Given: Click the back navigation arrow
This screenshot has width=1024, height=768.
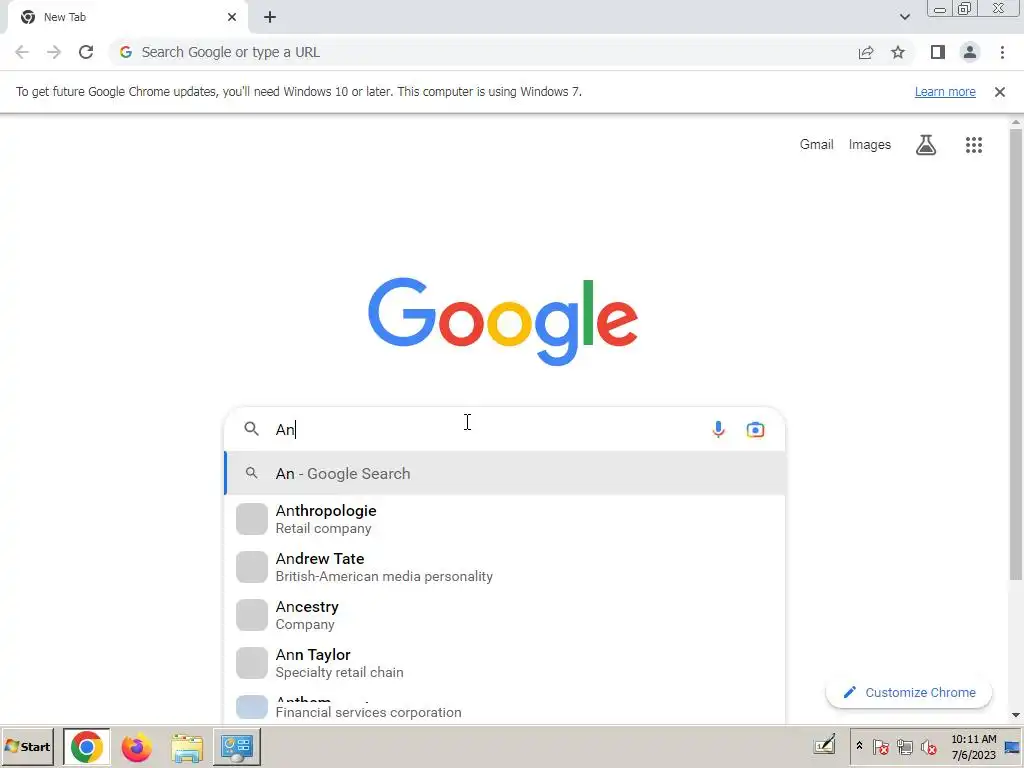Looking at the screenshot, I should (22, 52).
